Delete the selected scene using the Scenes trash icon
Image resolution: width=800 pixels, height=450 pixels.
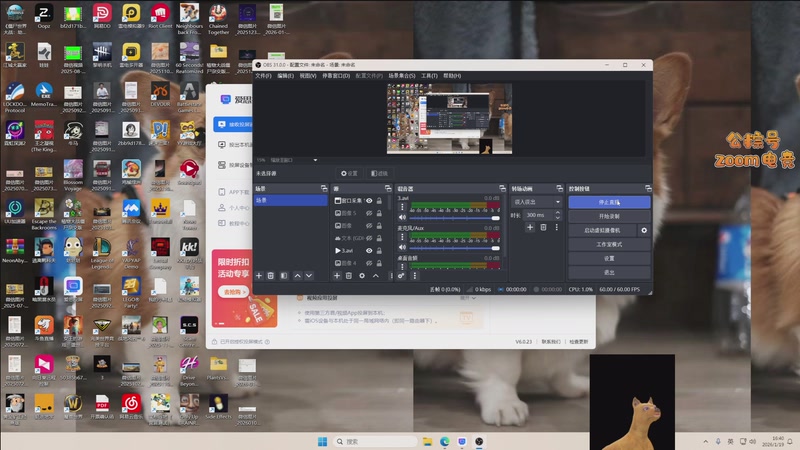click(271, 276)
